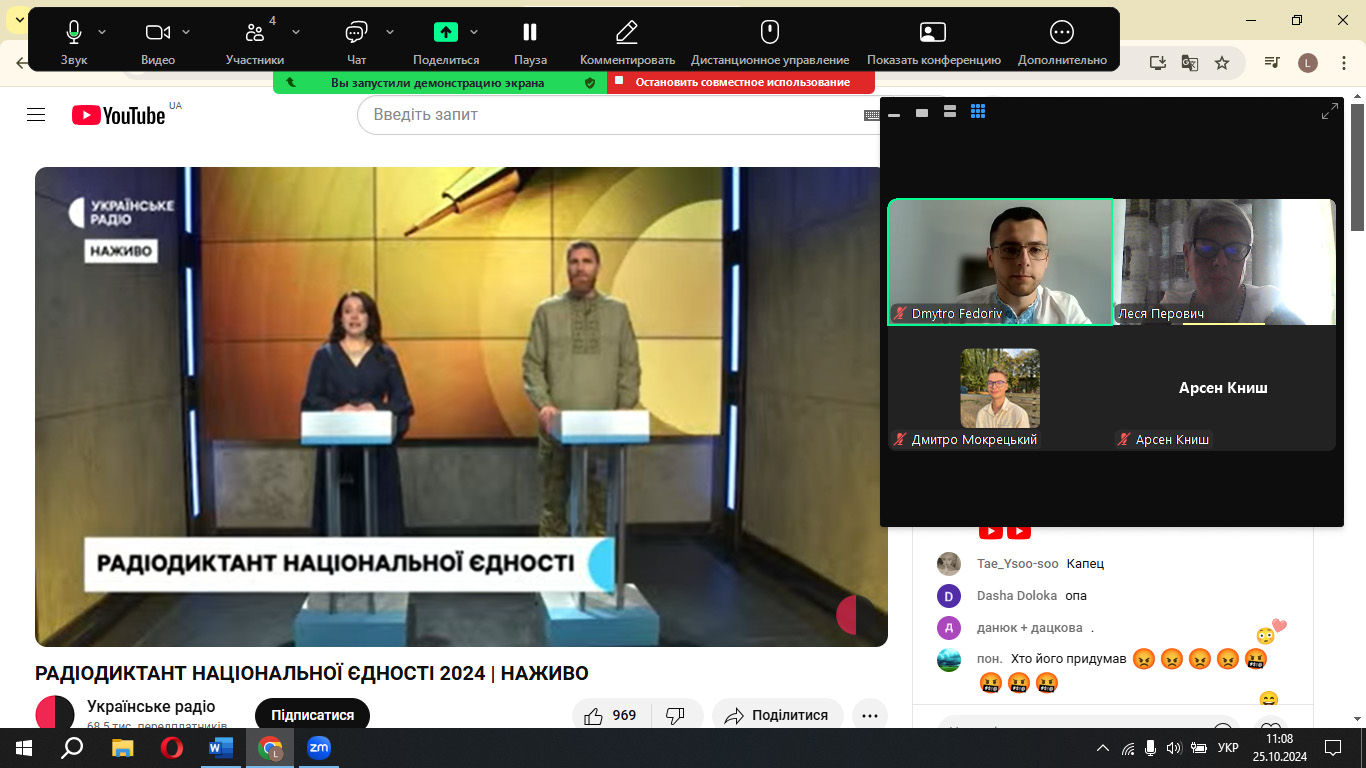Select the Комментировать annotation pencil
Viewport: 1366px width, 768px height.
[627, 33]
